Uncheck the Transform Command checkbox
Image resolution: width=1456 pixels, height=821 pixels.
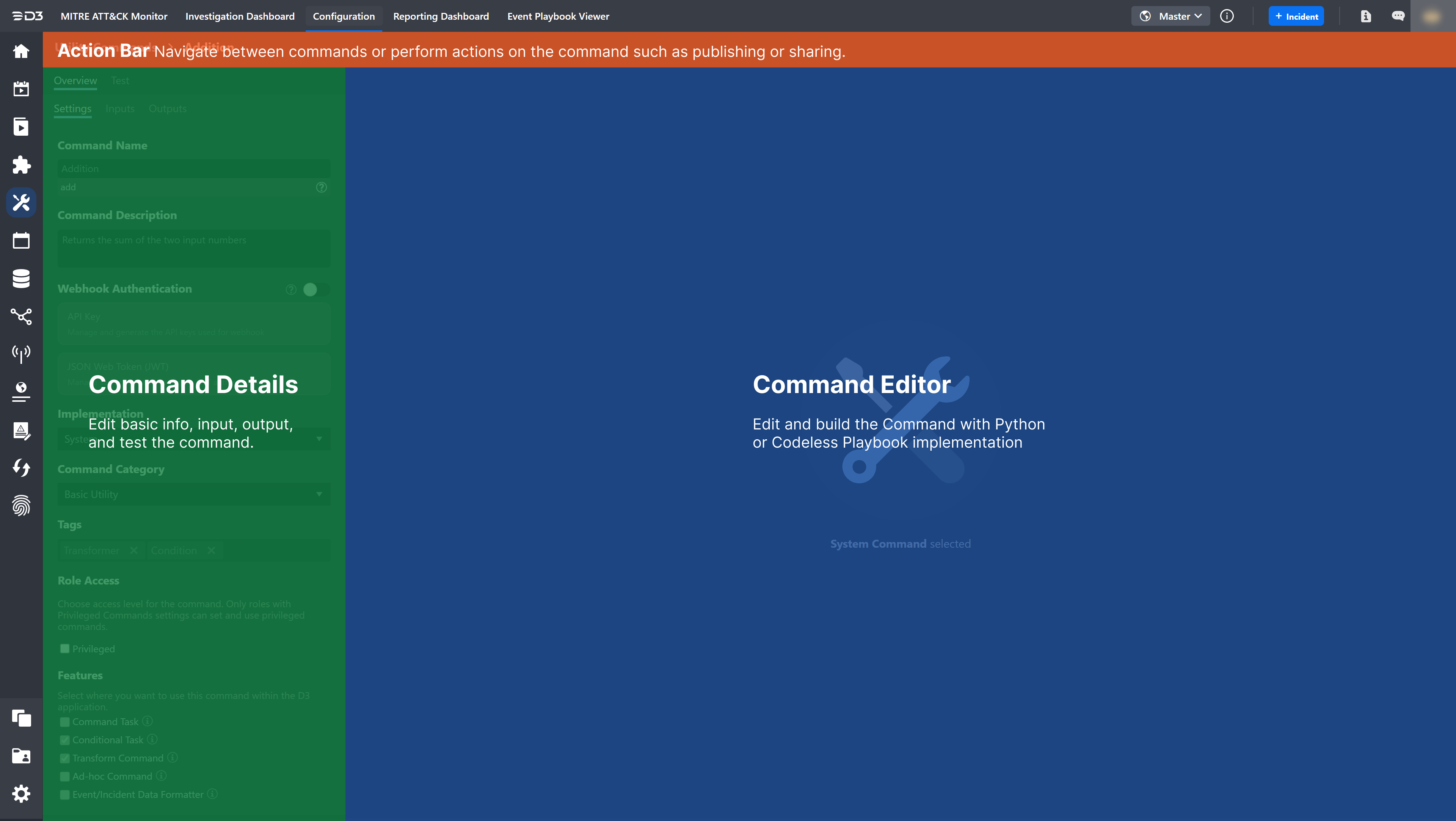65,758
